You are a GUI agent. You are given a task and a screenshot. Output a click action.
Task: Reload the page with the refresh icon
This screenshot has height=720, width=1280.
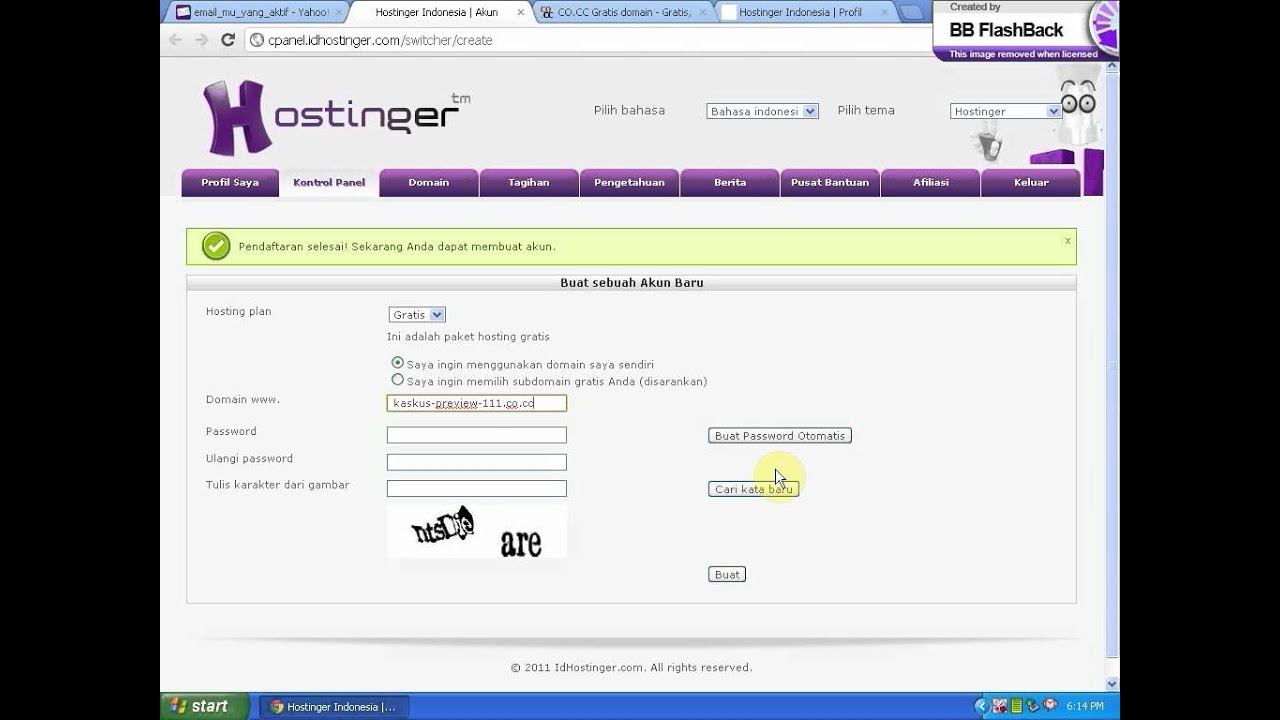[227, 40]
